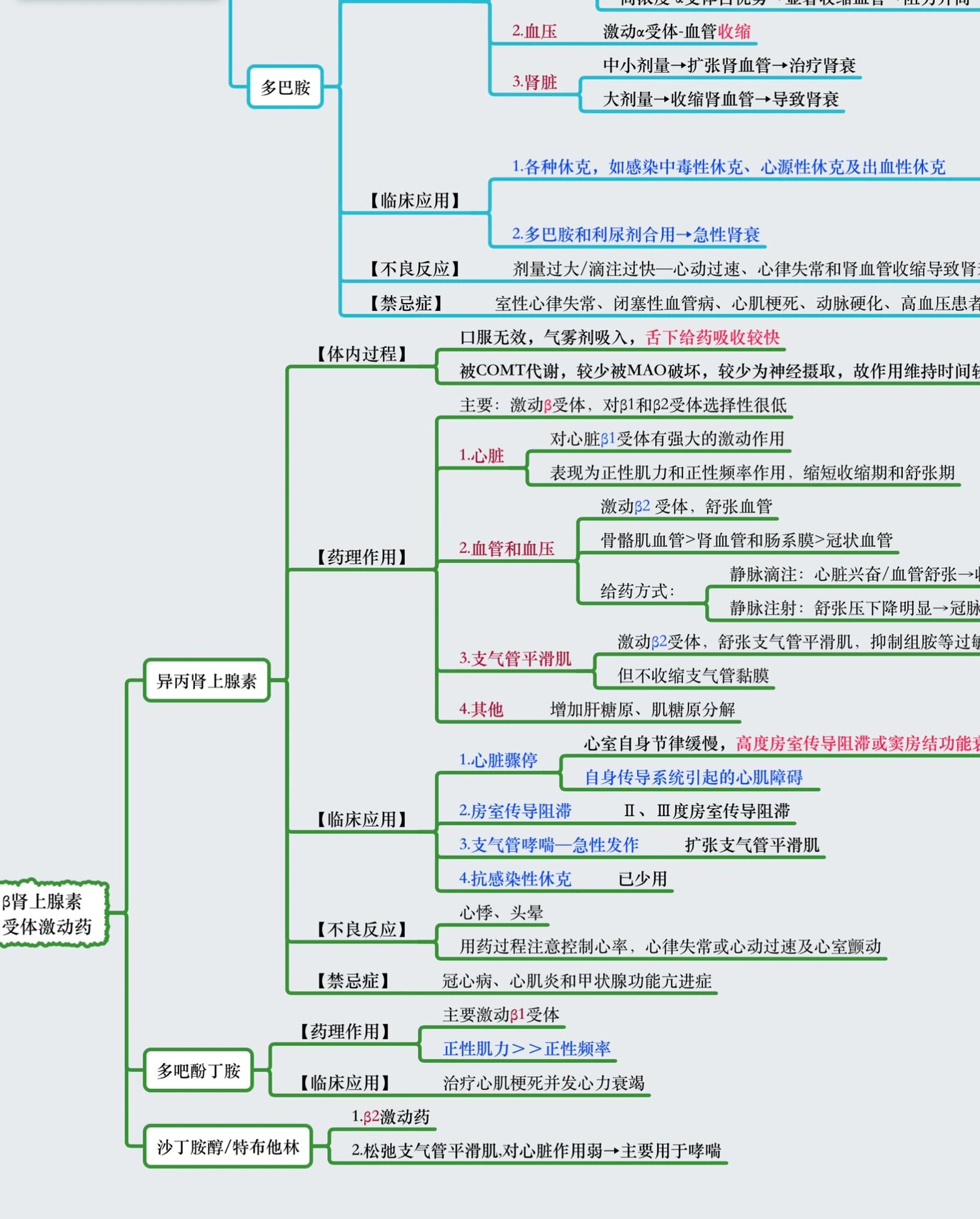Click blue text 自身传导系统引起的心肌障碍
Viewport: 980px width, 1219px height.
point(693,777)
